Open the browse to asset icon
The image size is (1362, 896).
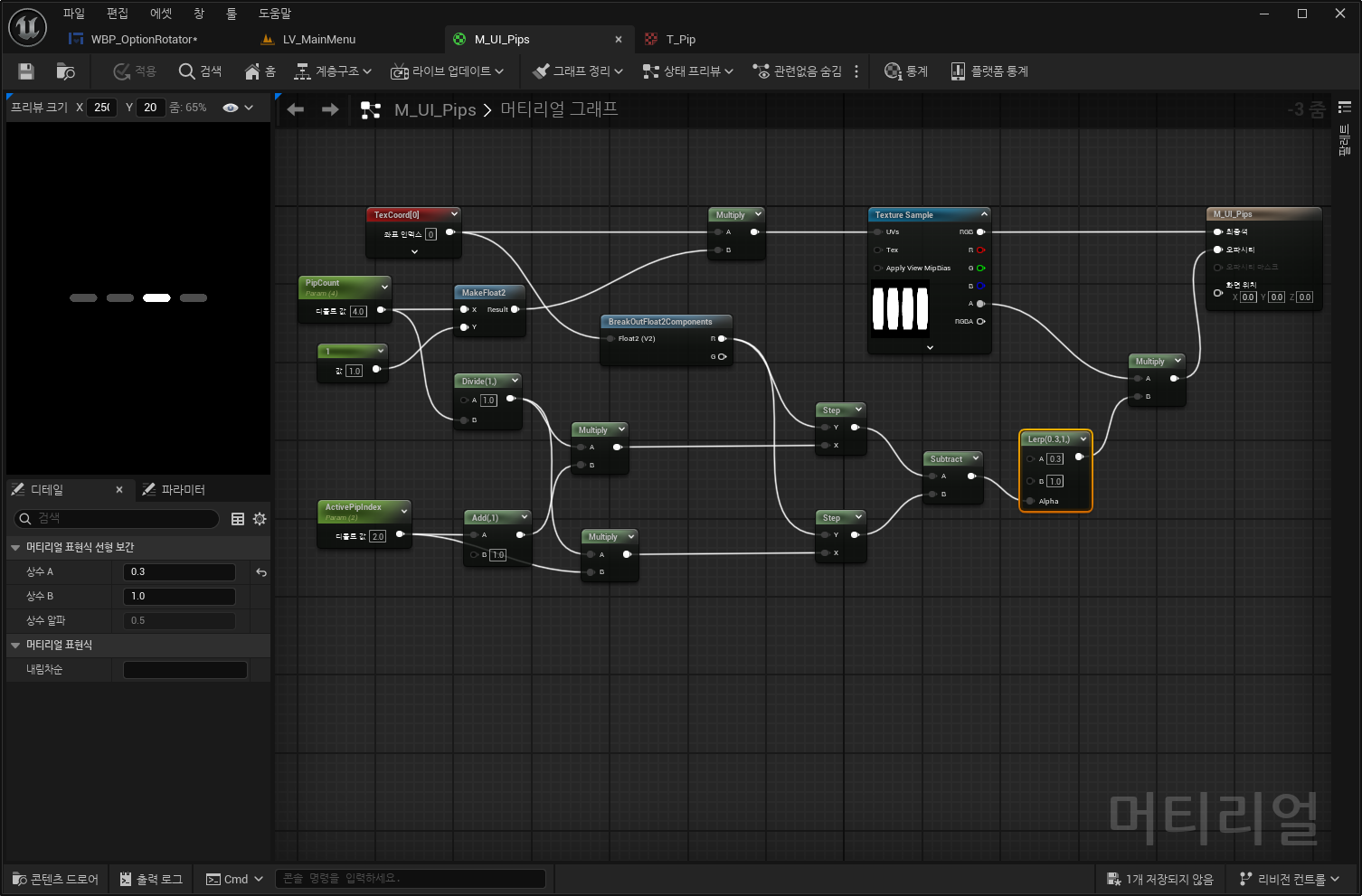65,71
